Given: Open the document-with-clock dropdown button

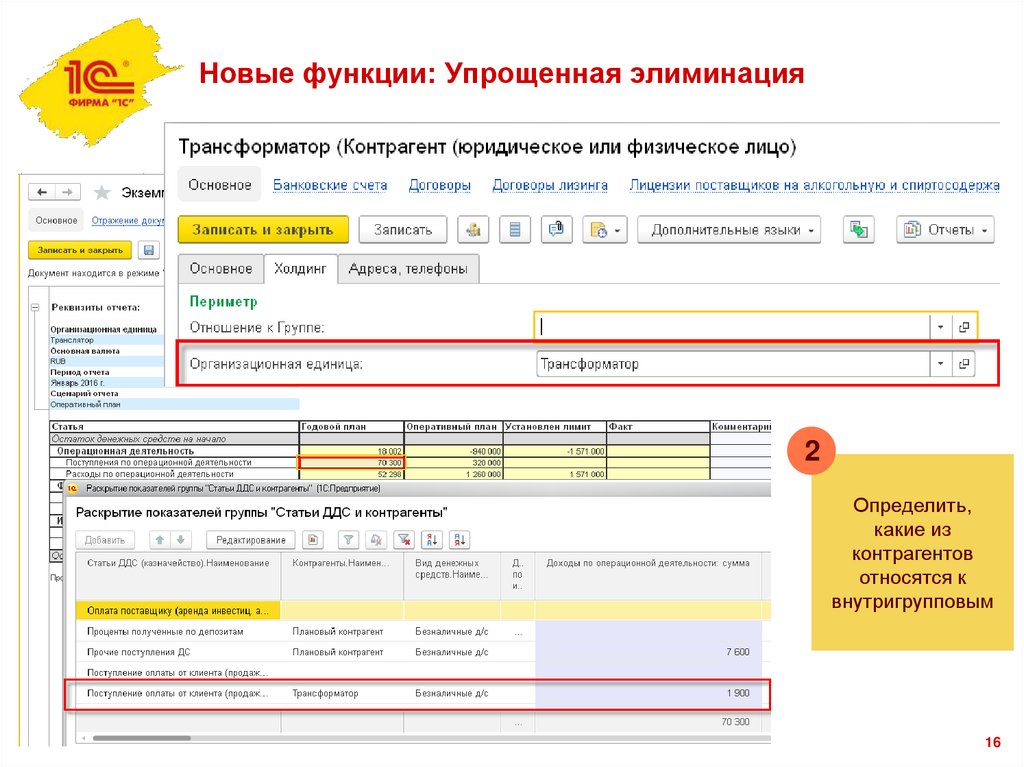Looking at the screenshot, I should tap(605, 230).
